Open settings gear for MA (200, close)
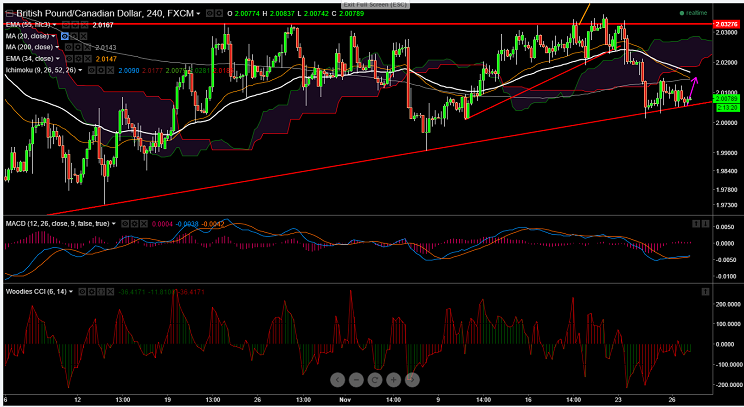The height and width of the screenshot is (407, 744). pyautogui.click(x=78, y=47)
